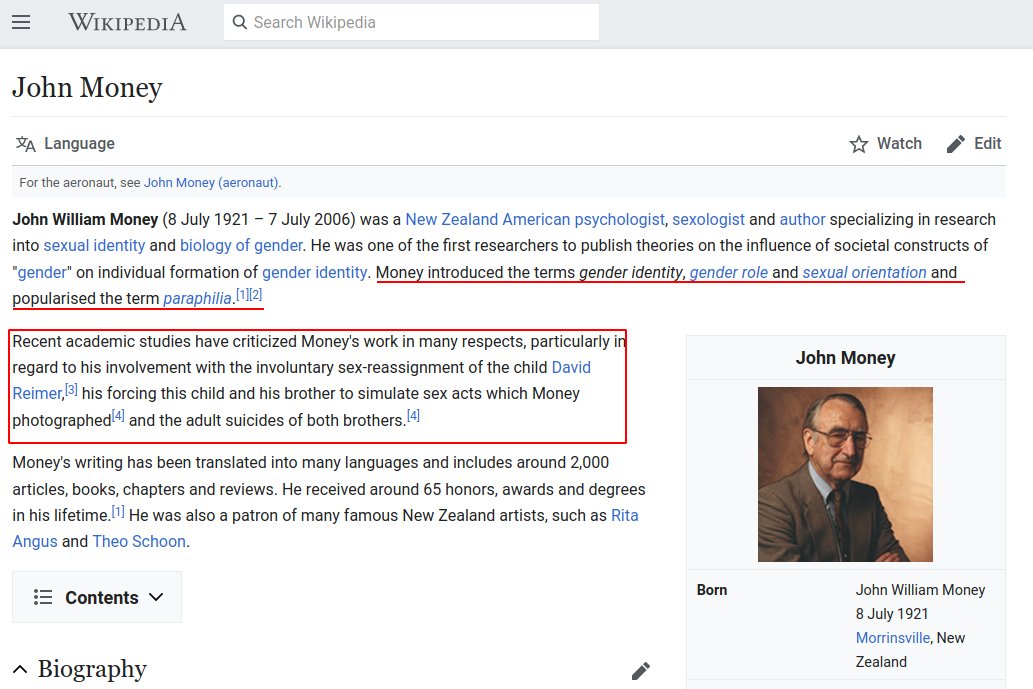Open the main navigation hamburger menu
Viewport: 1033px width, 689px height.
21,22
